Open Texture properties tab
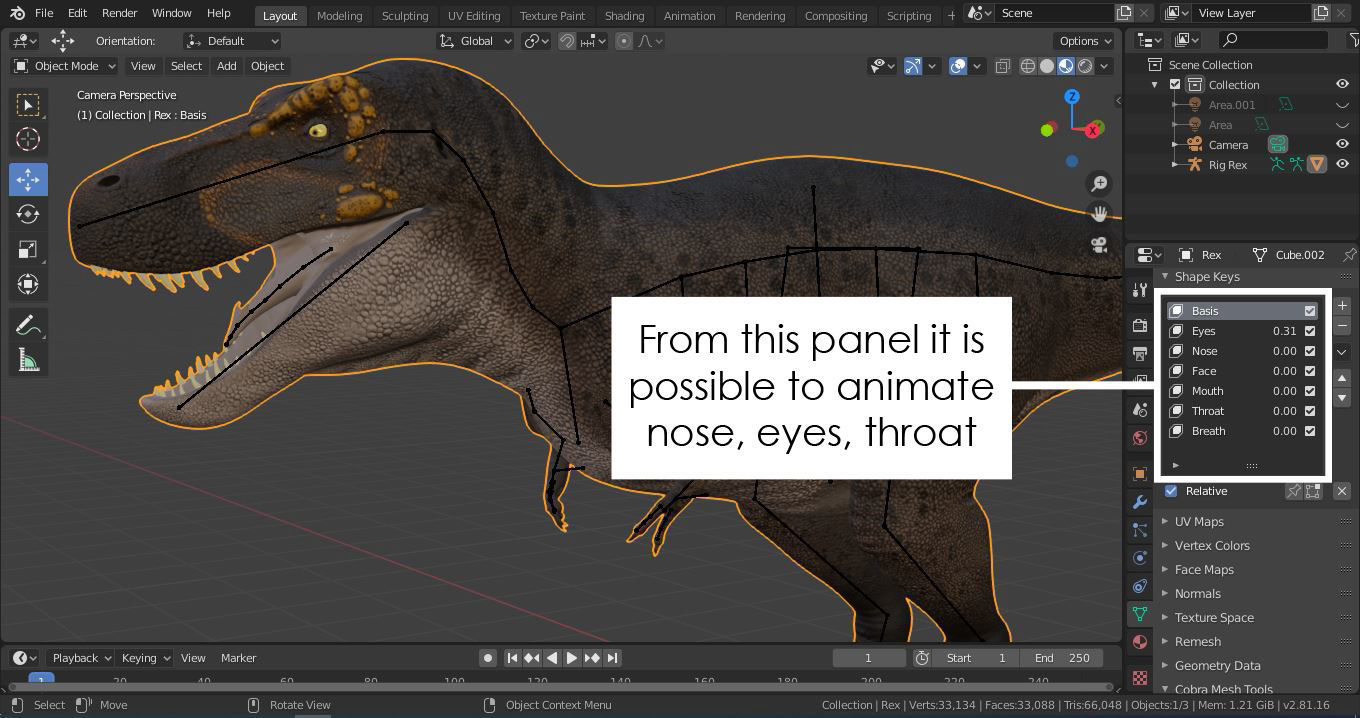 (1139, 677)
